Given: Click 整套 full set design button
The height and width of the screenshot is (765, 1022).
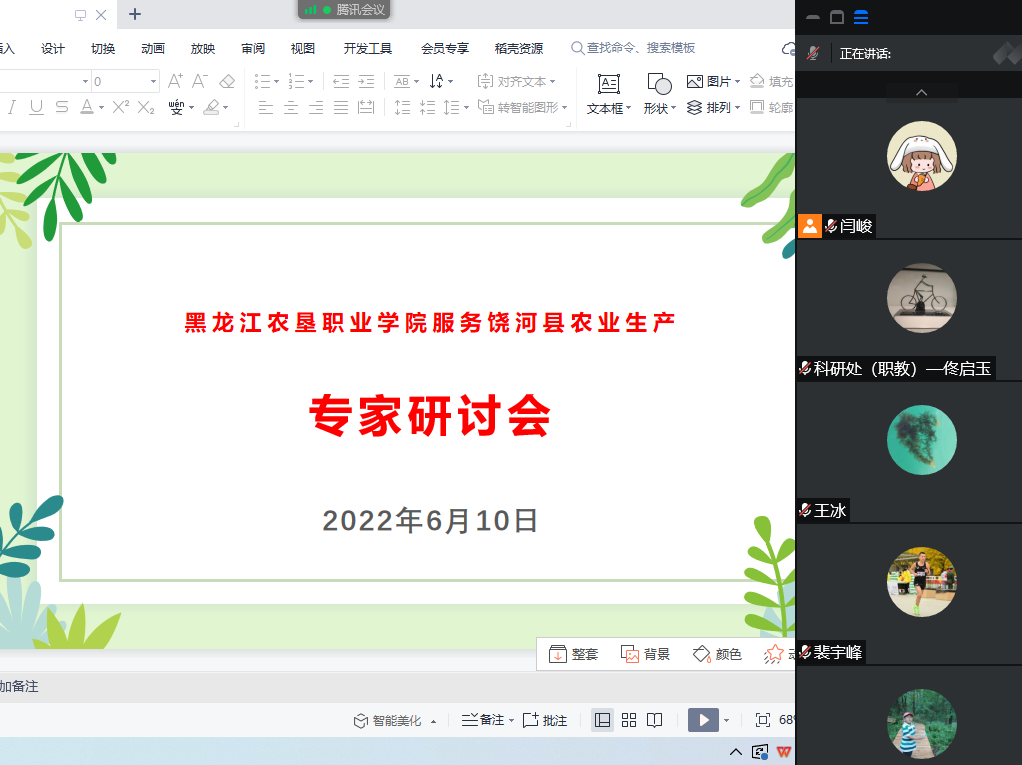Looking at the screenshot, I should click(x=574, y=654).
